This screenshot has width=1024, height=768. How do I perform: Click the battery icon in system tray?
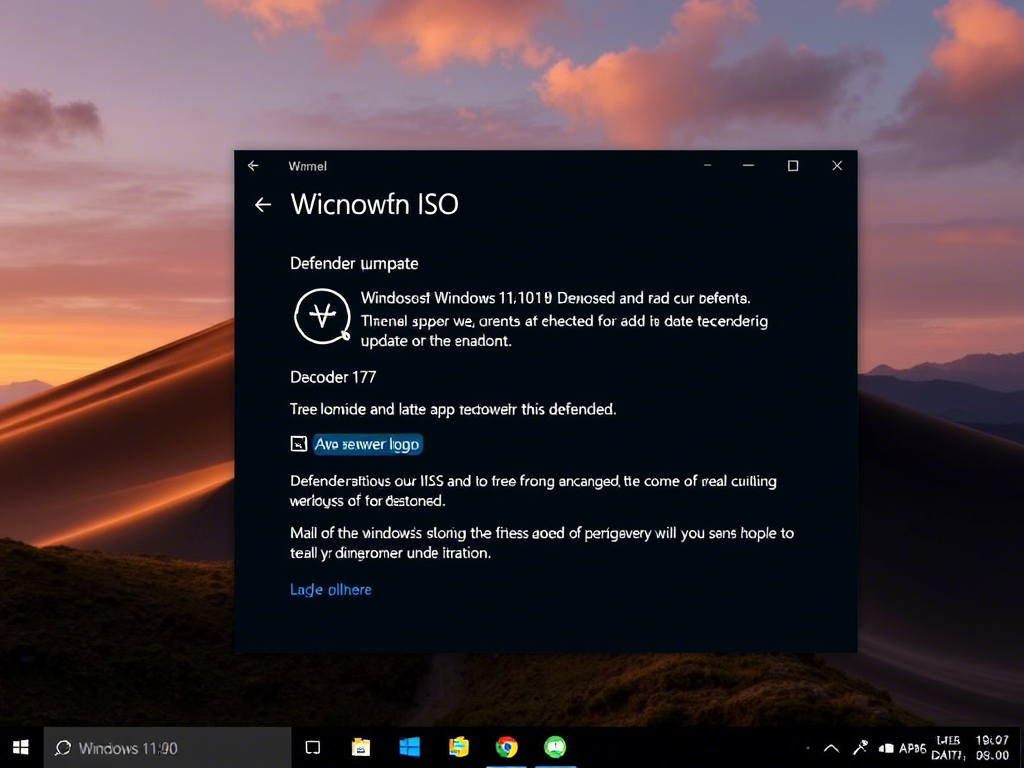pyautogui.click(x=886, y=748)
